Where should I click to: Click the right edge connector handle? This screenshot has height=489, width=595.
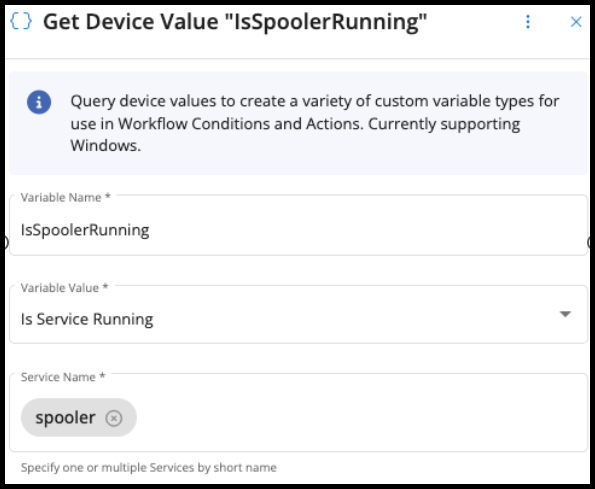590,242
